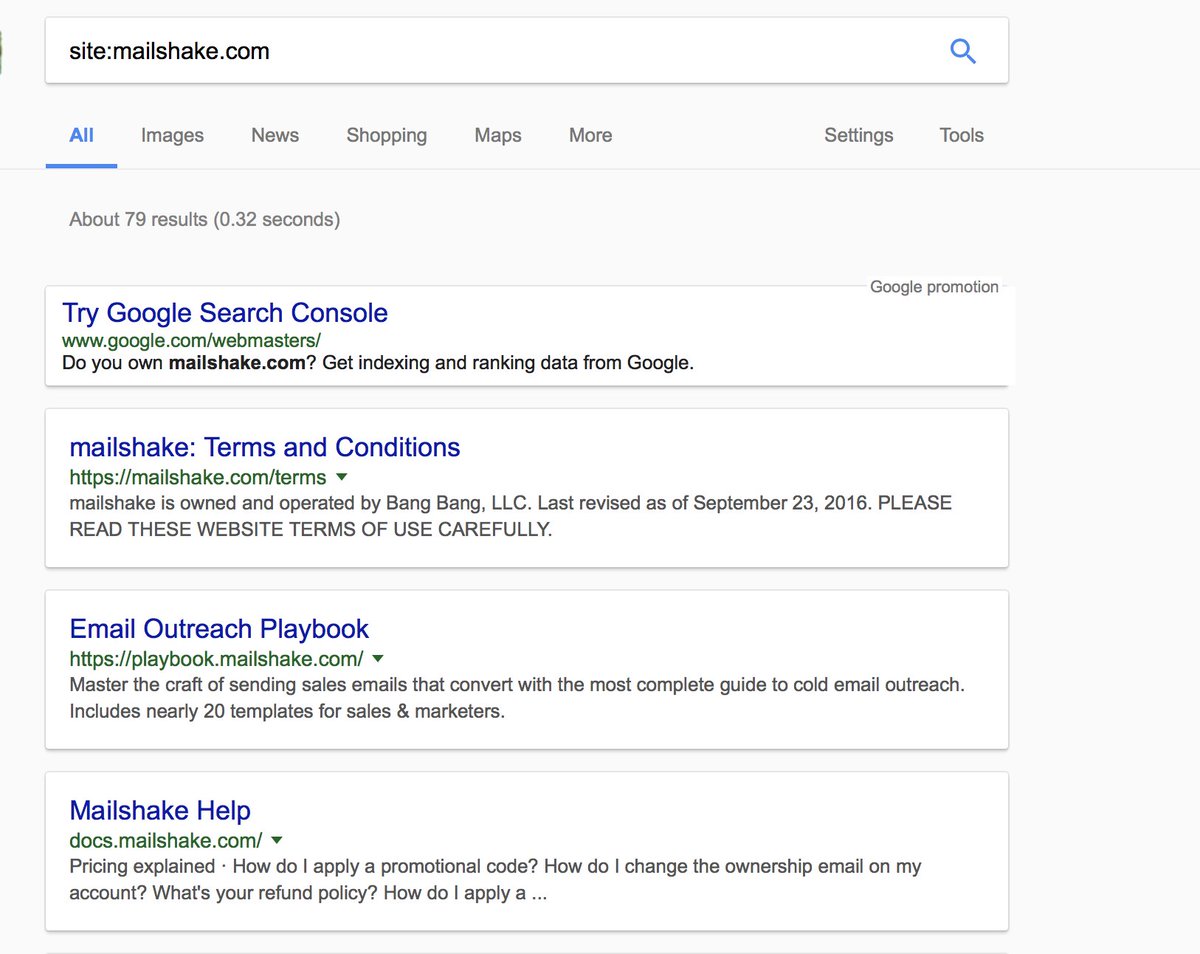
Task: Click the blue search magnifier icon
Action: coord(962,51)
